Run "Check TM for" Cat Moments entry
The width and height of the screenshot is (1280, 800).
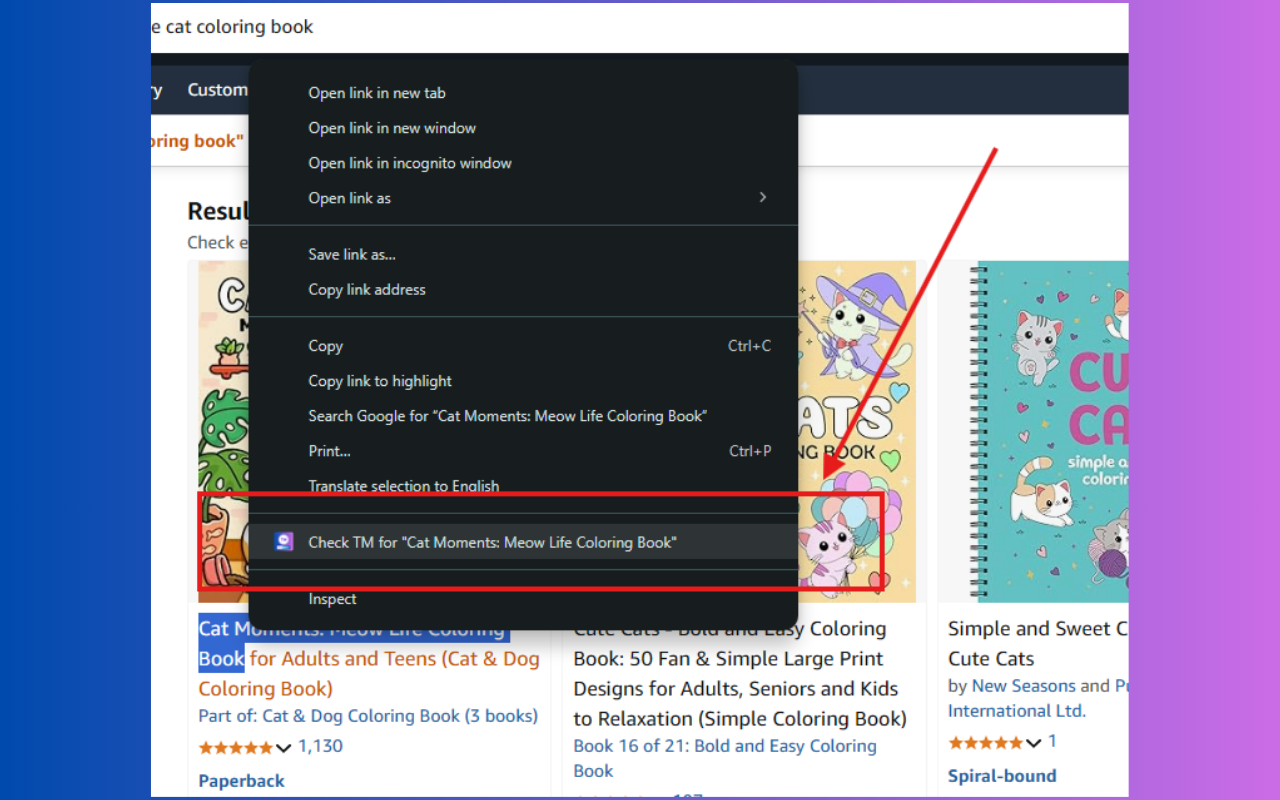(x=523, y=542)
